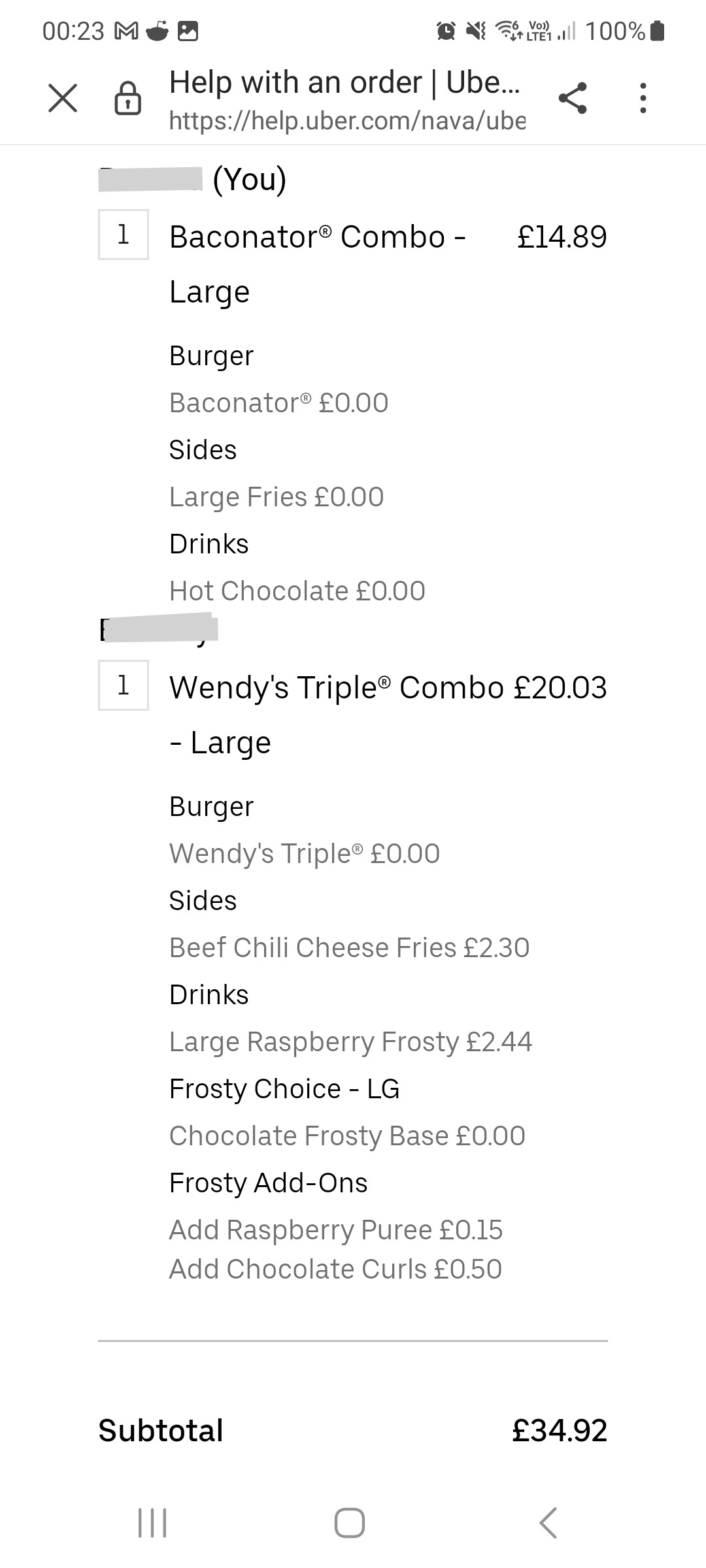Select the Baconator Combo quantity box
Viewport: 706px width, 1568px height.
click(x=124, y=235)
